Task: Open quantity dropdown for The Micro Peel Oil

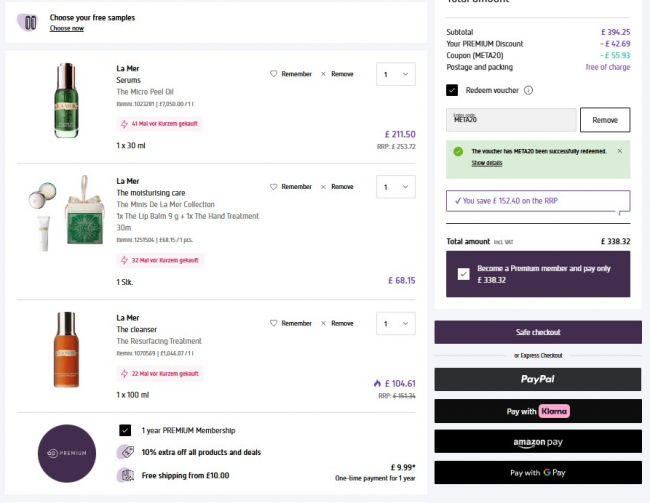Action: 395,74
